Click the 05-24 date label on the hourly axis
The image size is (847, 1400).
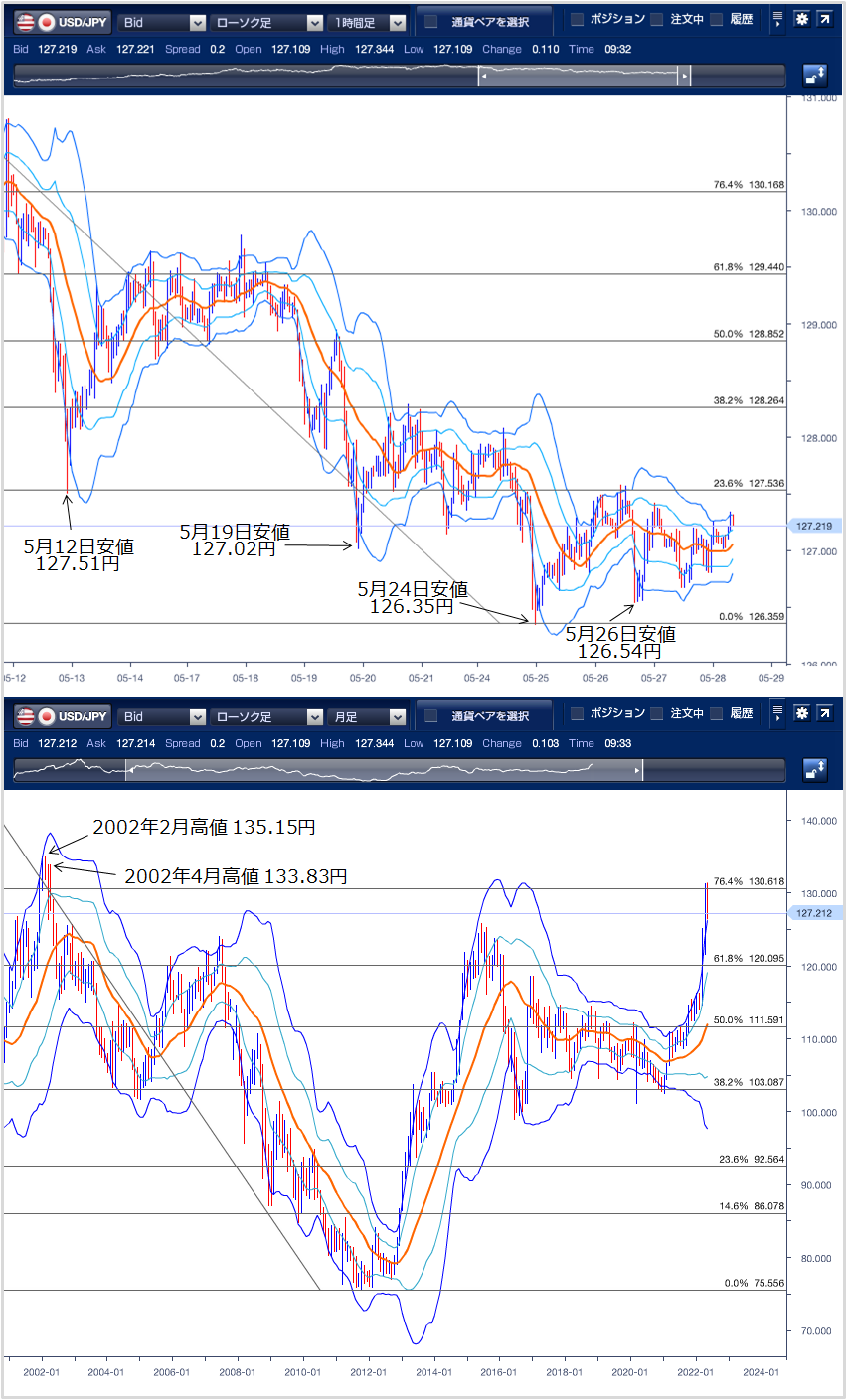tap(477, 678)
